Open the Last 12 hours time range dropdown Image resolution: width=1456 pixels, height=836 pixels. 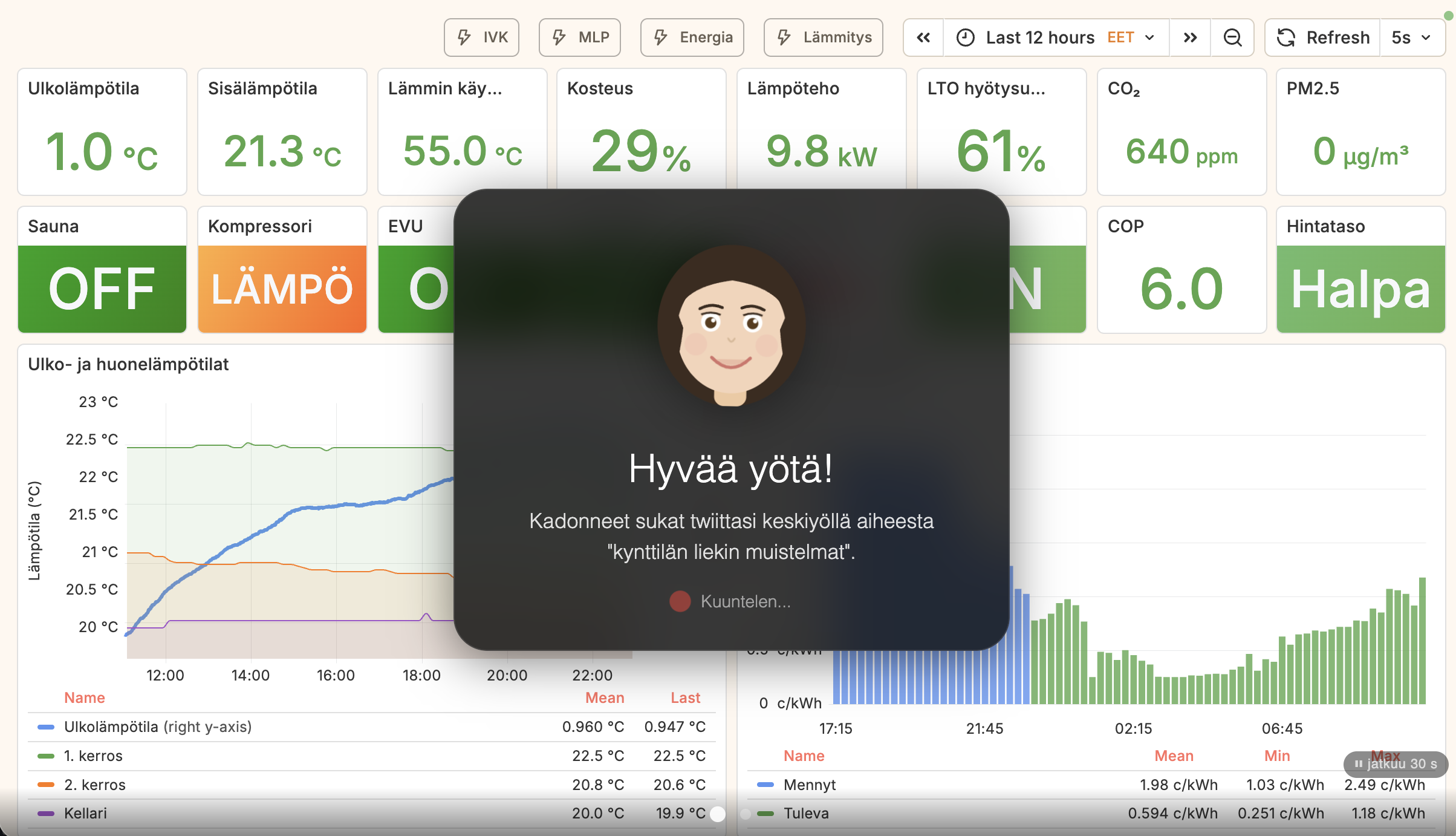tap(1040, 37)
